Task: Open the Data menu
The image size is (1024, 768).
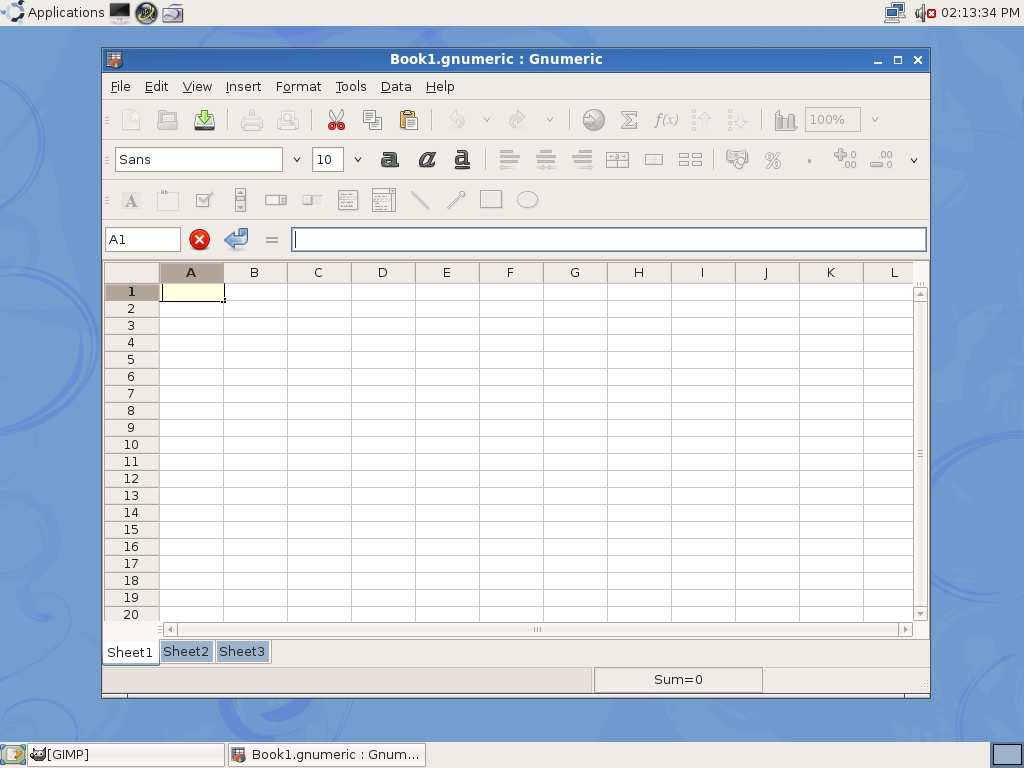Action: [396, 87]
